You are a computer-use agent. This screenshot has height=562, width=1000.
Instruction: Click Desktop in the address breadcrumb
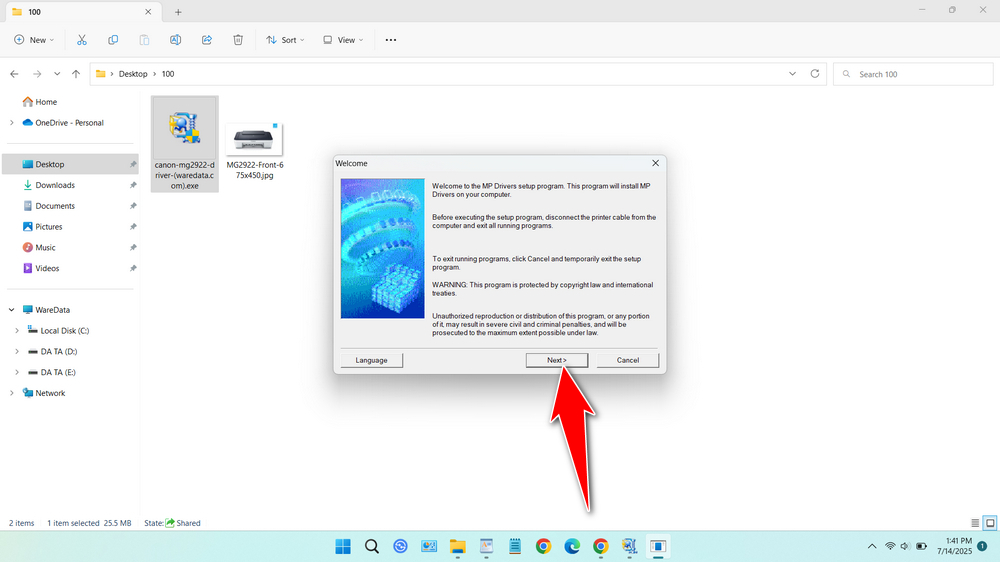133,74
